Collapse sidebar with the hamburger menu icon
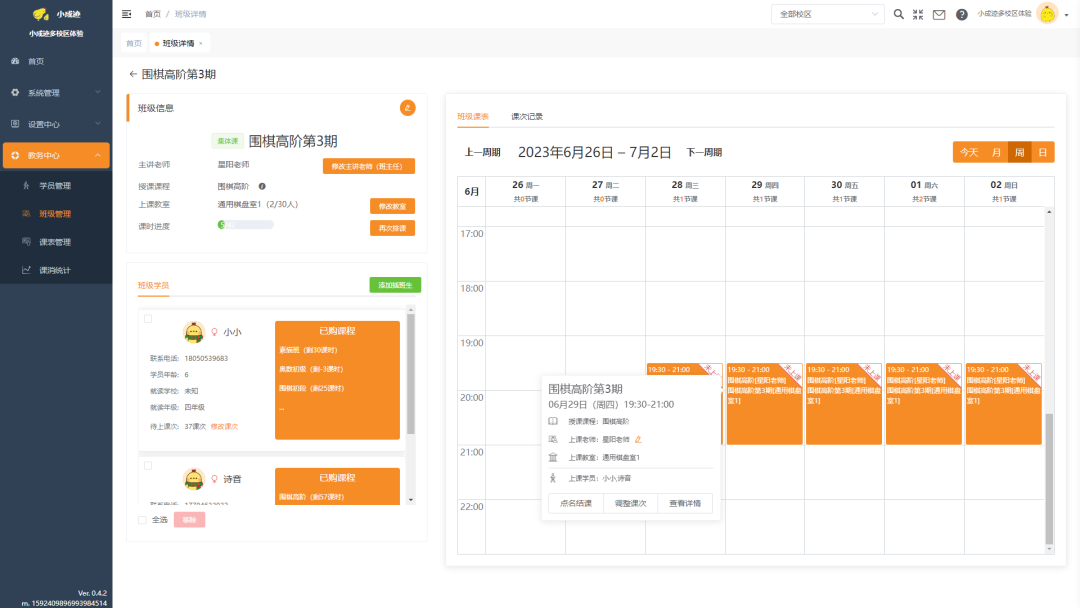Screen dimensions: 1080x608 127,14
